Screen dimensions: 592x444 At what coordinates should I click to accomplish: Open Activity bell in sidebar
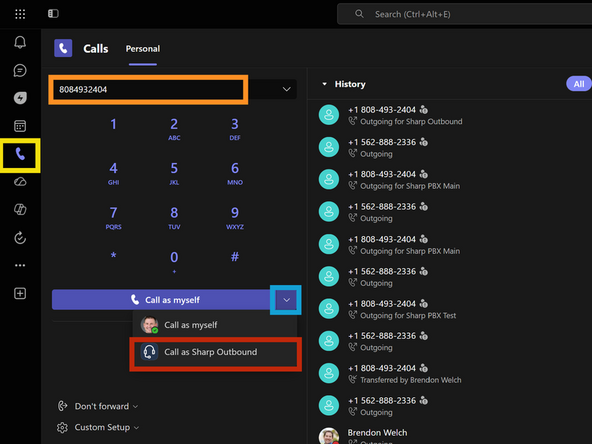[x=20, y=42]
